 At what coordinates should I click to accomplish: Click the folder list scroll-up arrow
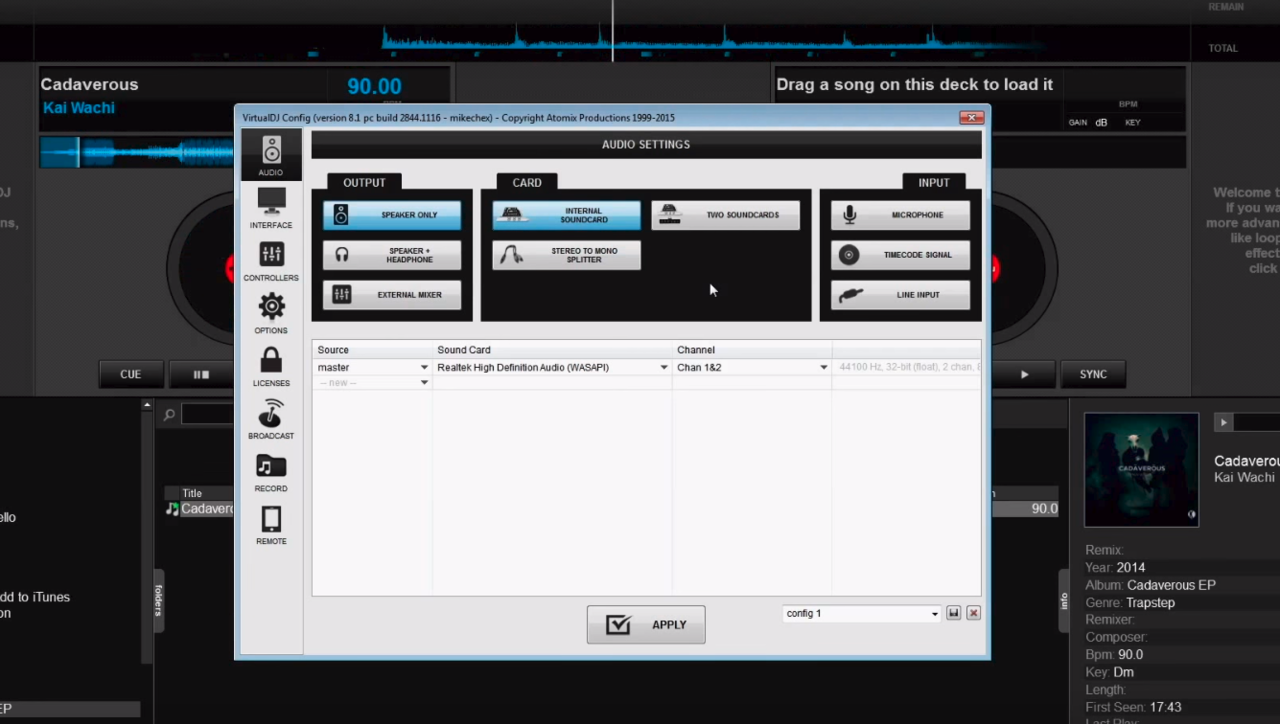[x=147, y=405]
